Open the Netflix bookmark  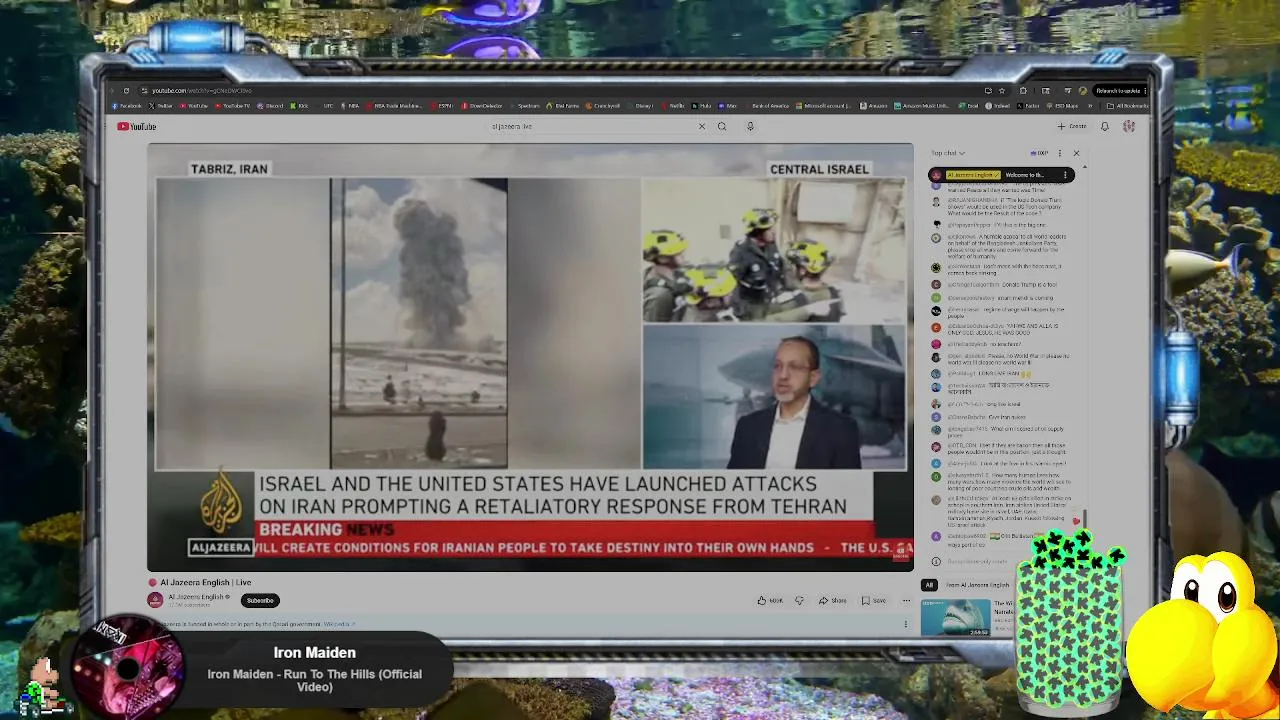(x=673, y=106)
